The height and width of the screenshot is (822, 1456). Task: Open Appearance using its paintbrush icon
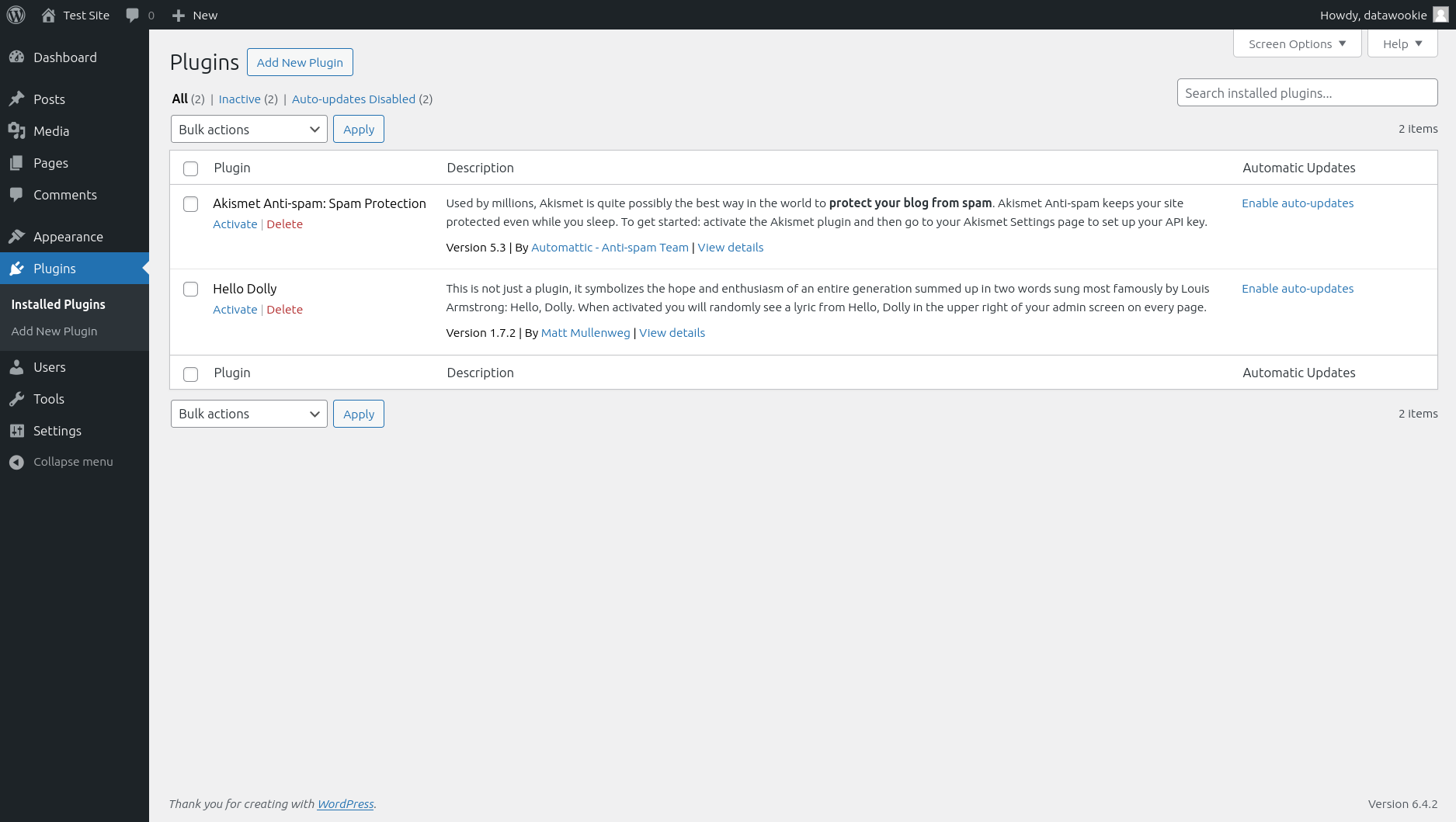tap(18, 237)
